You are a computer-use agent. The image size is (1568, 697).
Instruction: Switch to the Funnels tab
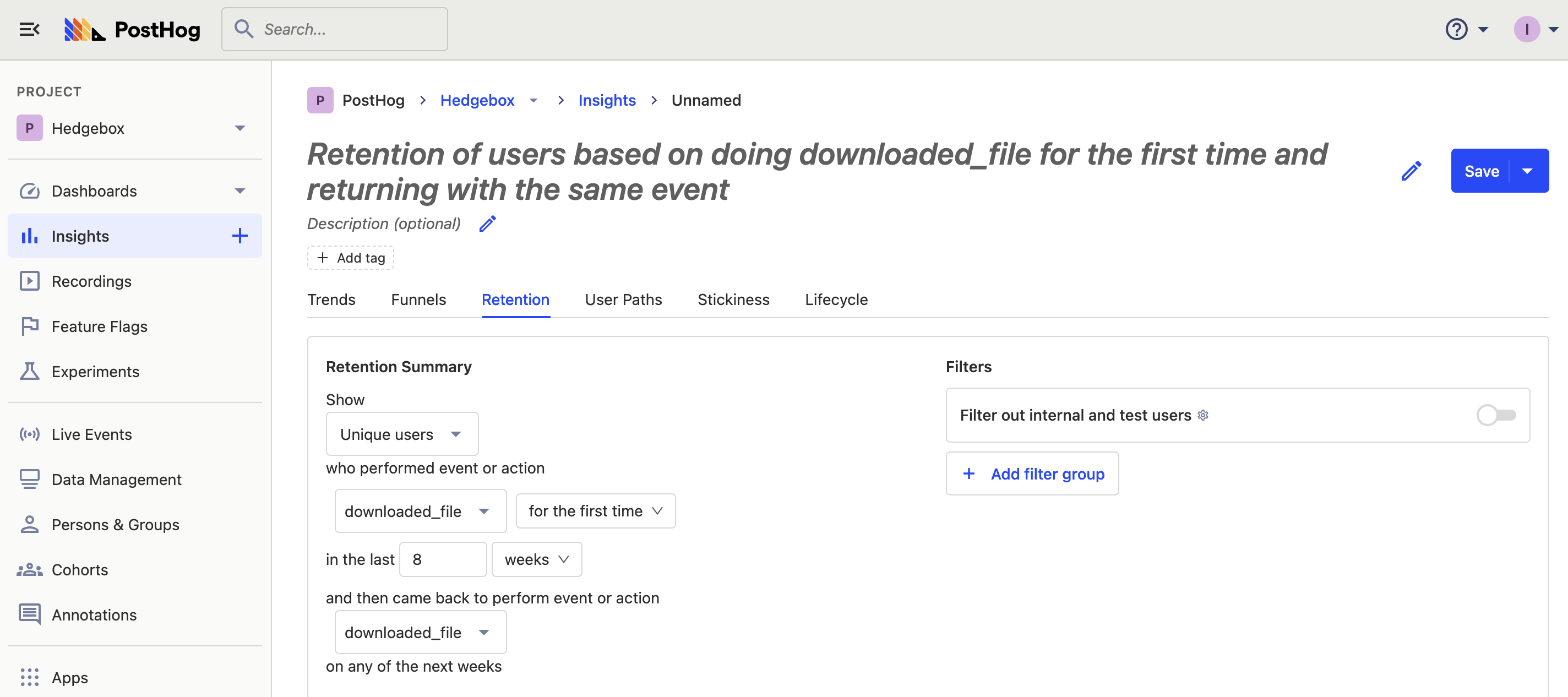[418, 300]
